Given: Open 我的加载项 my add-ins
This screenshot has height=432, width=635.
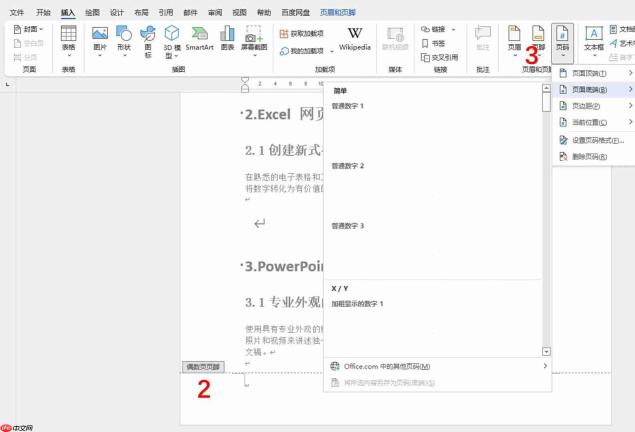Looking at the screenshot, I should click(307, 51).
